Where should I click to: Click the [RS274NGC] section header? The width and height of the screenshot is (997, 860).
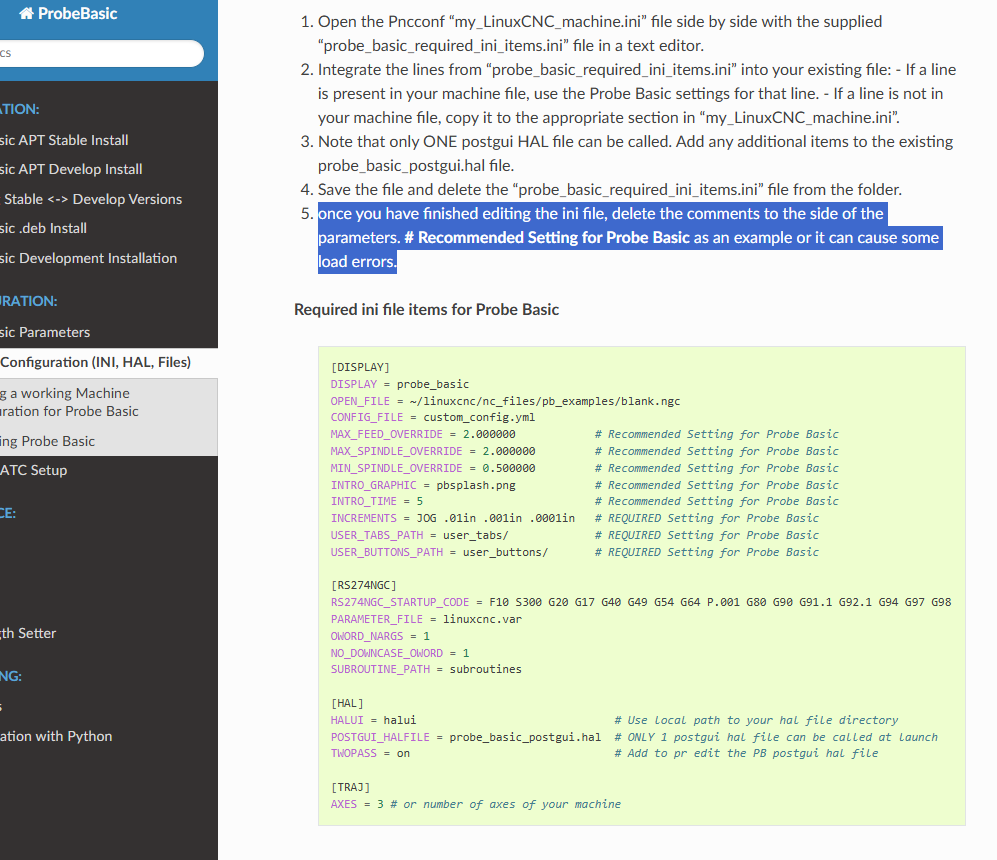point(363,585)
